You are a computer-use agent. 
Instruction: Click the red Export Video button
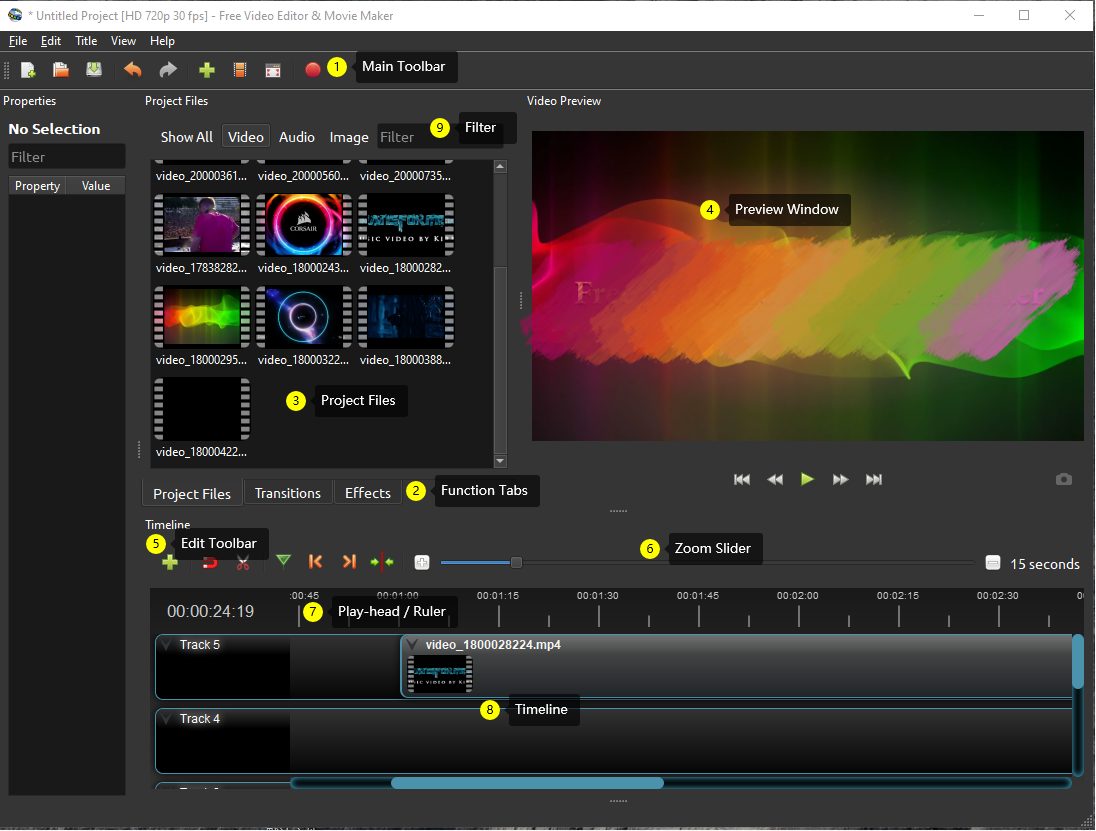pyautogui.click(x=313, y=70)
